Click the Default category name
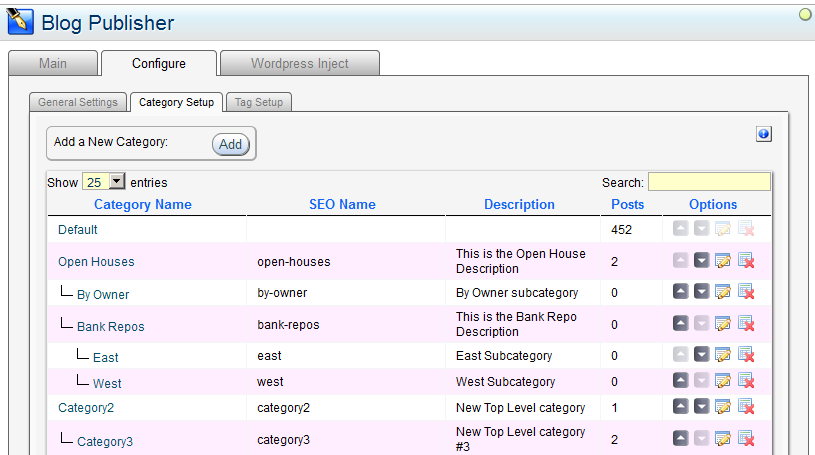Viewport: 815px width, 455px height. [77, 229]
